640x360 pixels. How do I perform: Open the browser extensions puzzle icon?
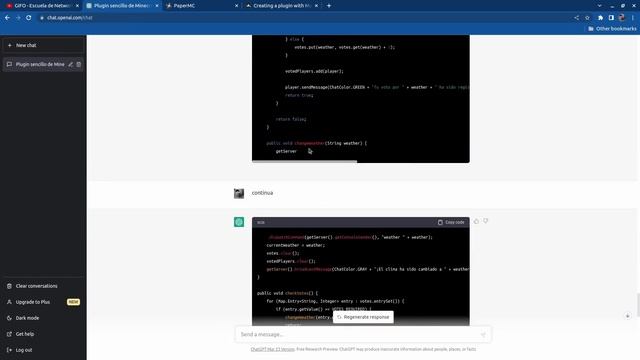(600, 18)
